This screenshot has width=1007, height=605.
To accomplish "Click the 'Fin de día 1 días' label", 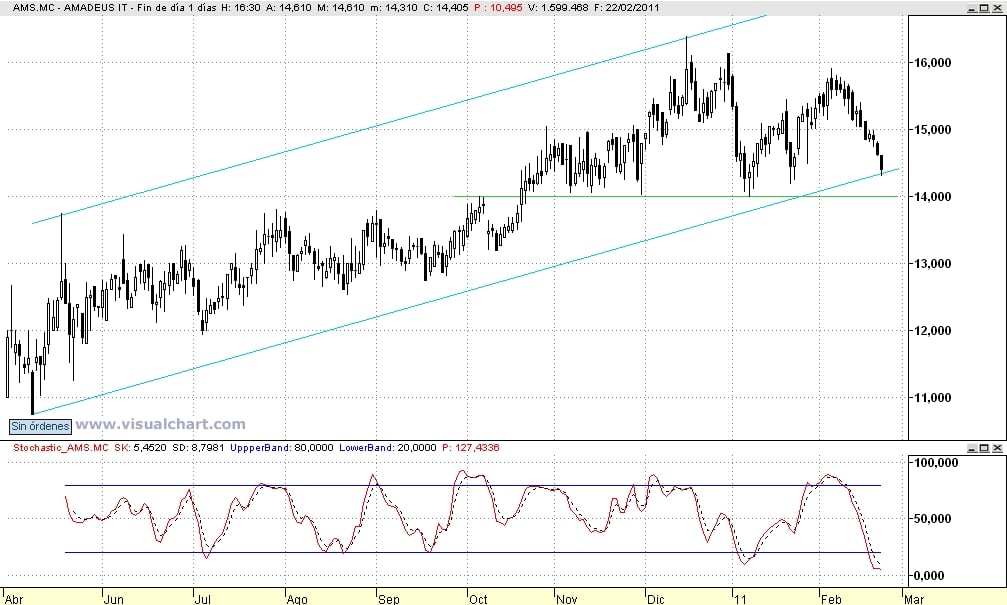I will 177,8.
